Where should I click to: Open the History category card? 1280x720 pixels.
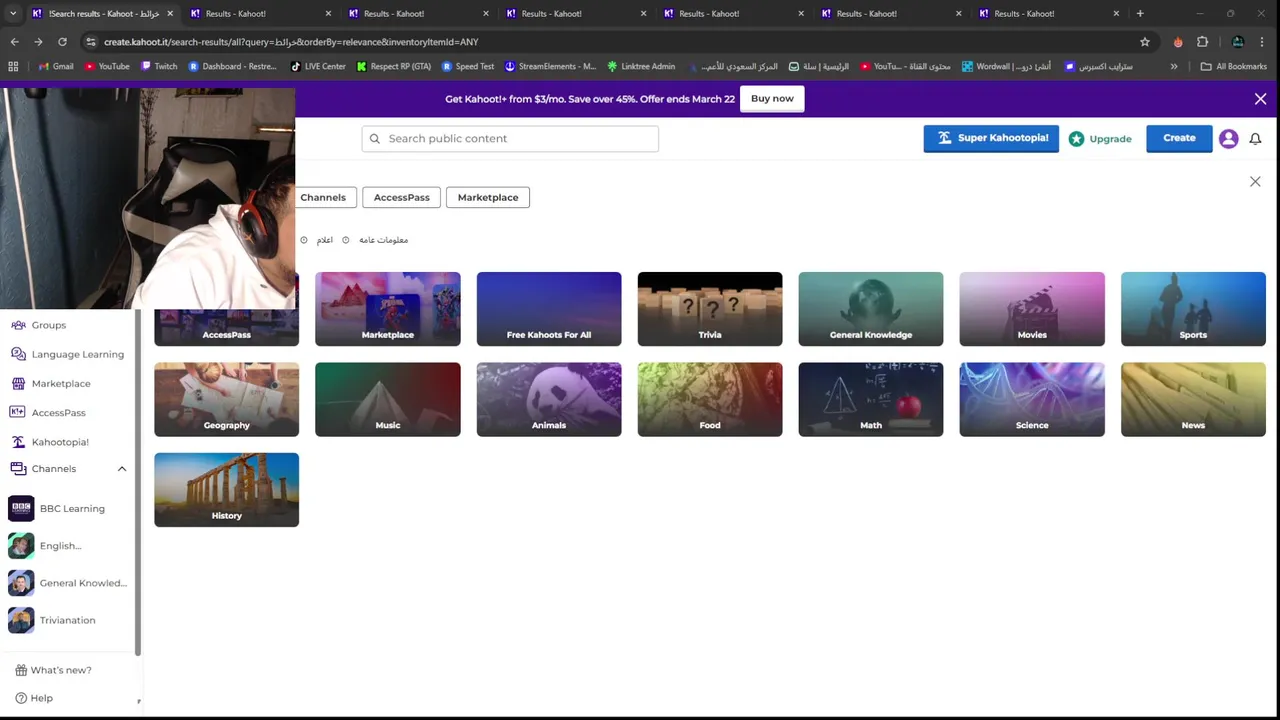click(227, 490)
